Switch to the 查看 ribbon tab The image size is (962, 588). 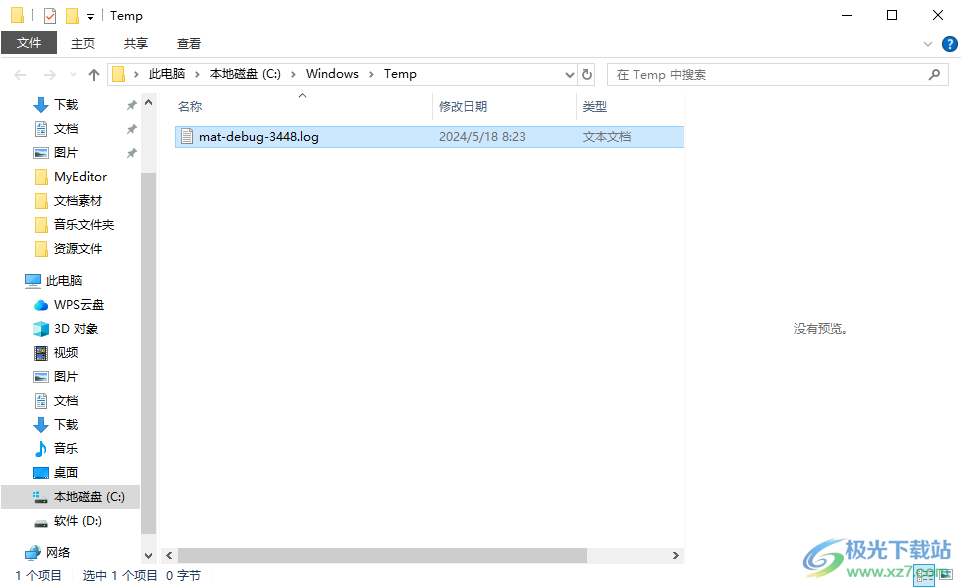click(189, 43)
